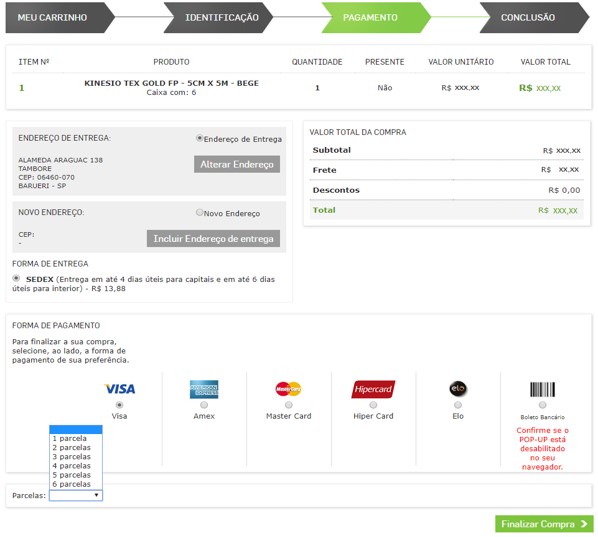The image size is (598, 537).
Task: Click the product name Kinesio Tex Gold FP
Action: (171, 83)
